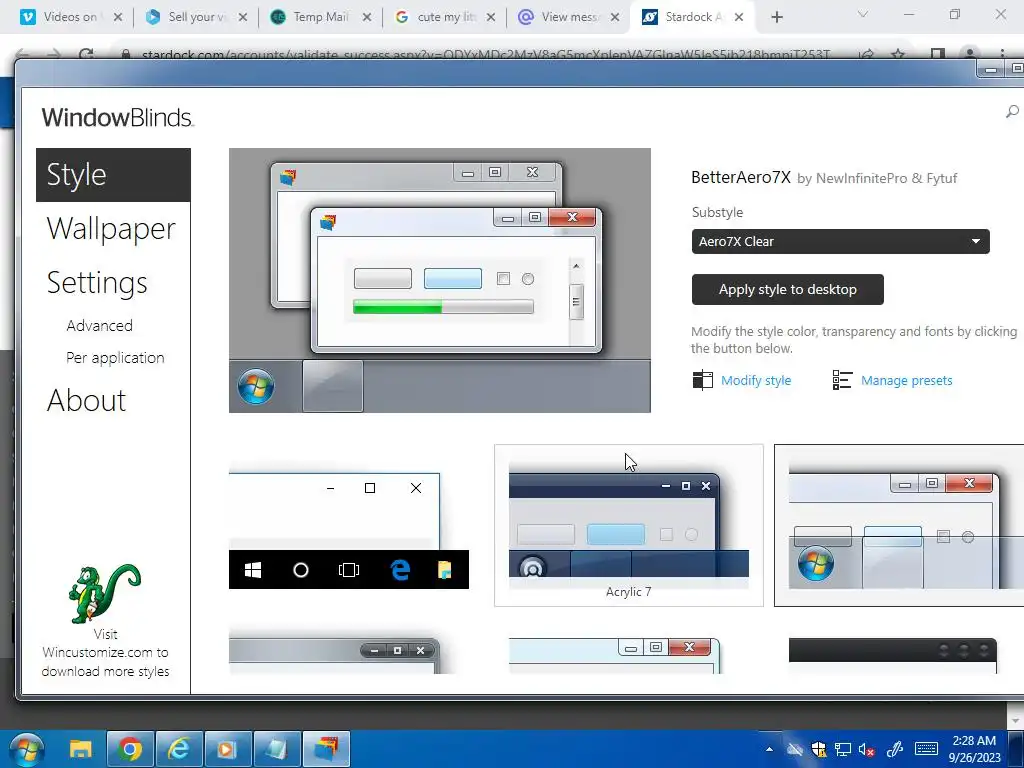The width and height of the screenshot is (1024, 768).
Task: Show hidden system tray icons arrow
Action: coord(769,749)
